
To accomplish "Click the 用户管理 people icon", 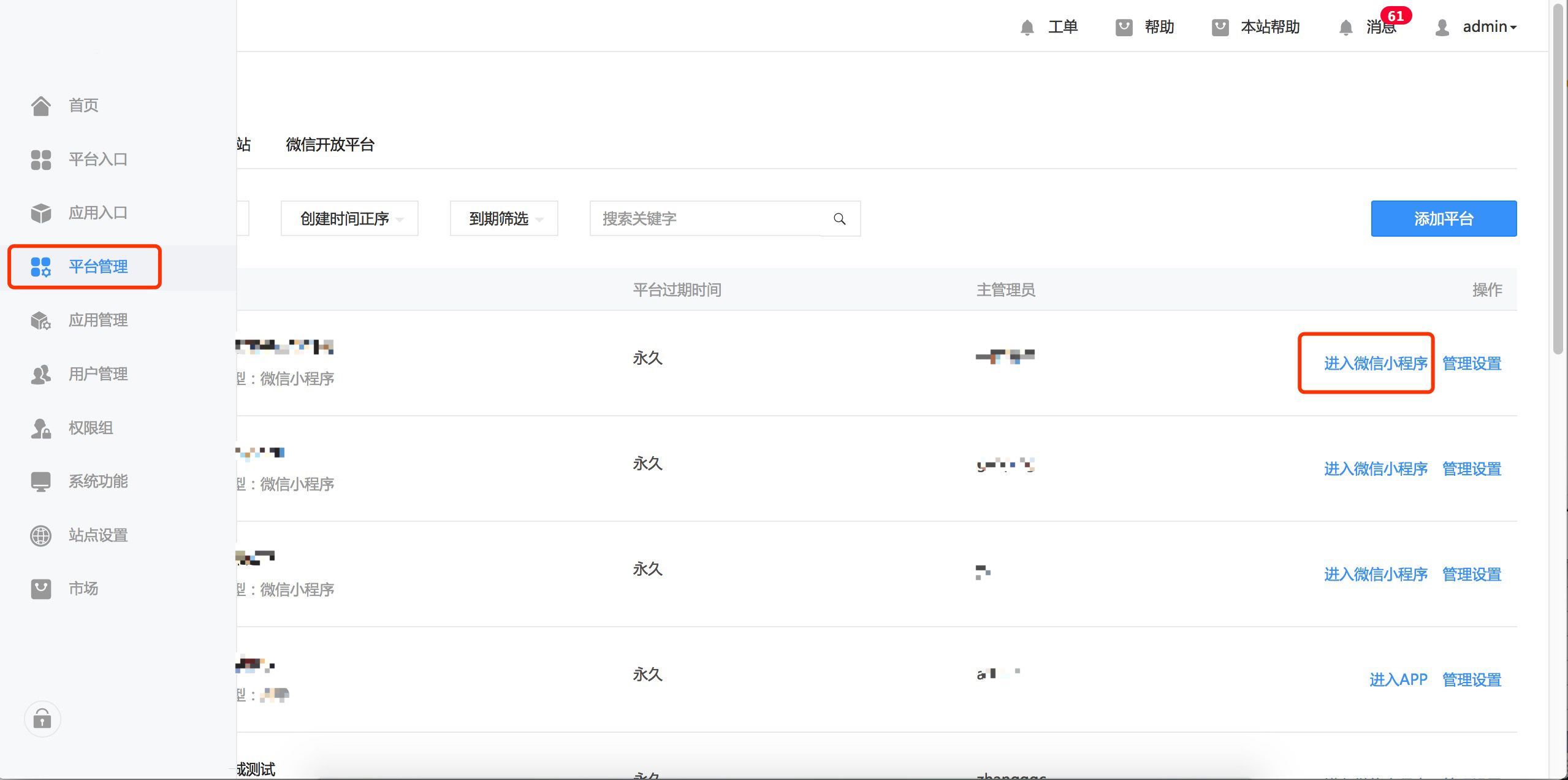I will coord(41,374).
